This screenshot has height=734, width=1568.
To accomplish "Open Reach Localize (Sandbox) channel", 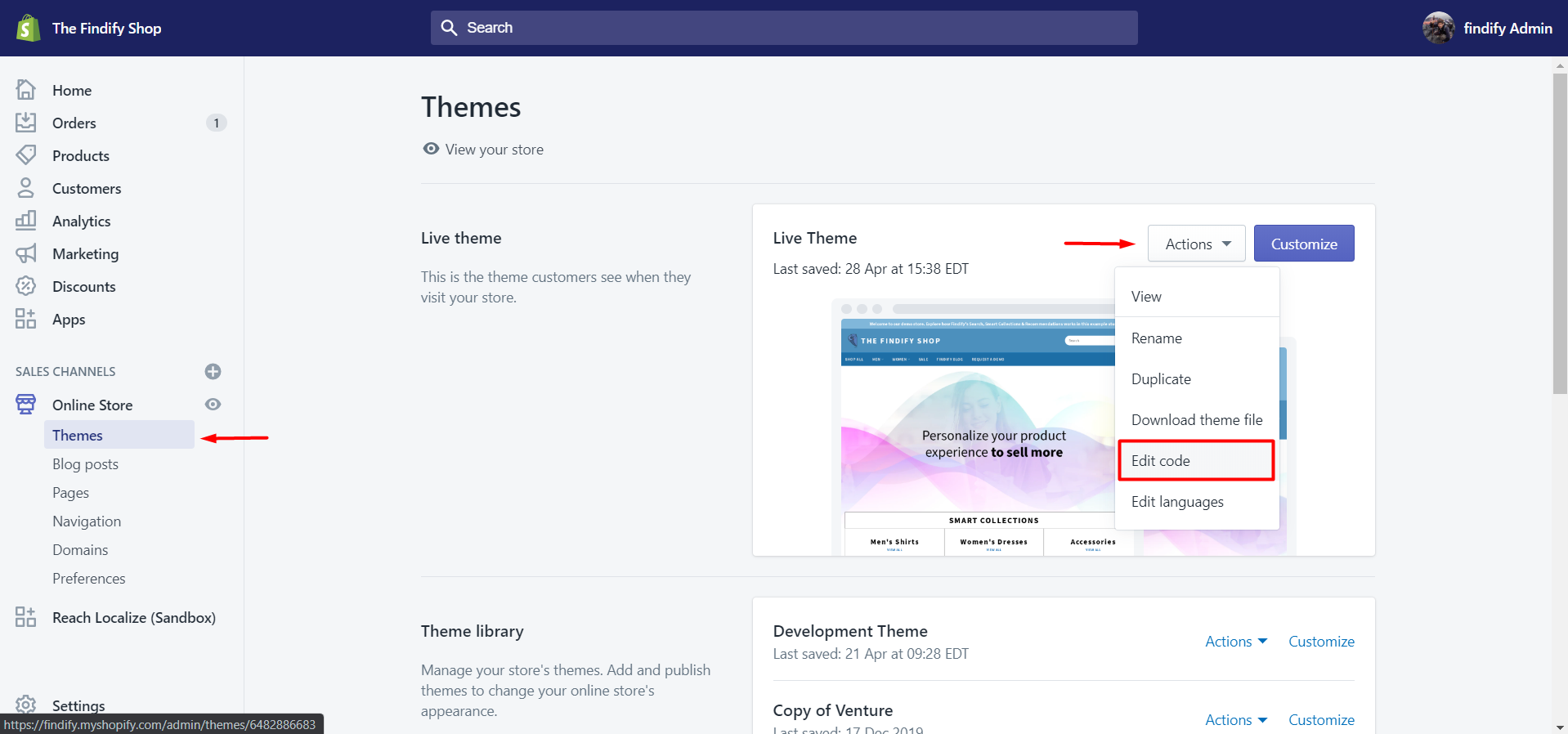I will (134, 617).
